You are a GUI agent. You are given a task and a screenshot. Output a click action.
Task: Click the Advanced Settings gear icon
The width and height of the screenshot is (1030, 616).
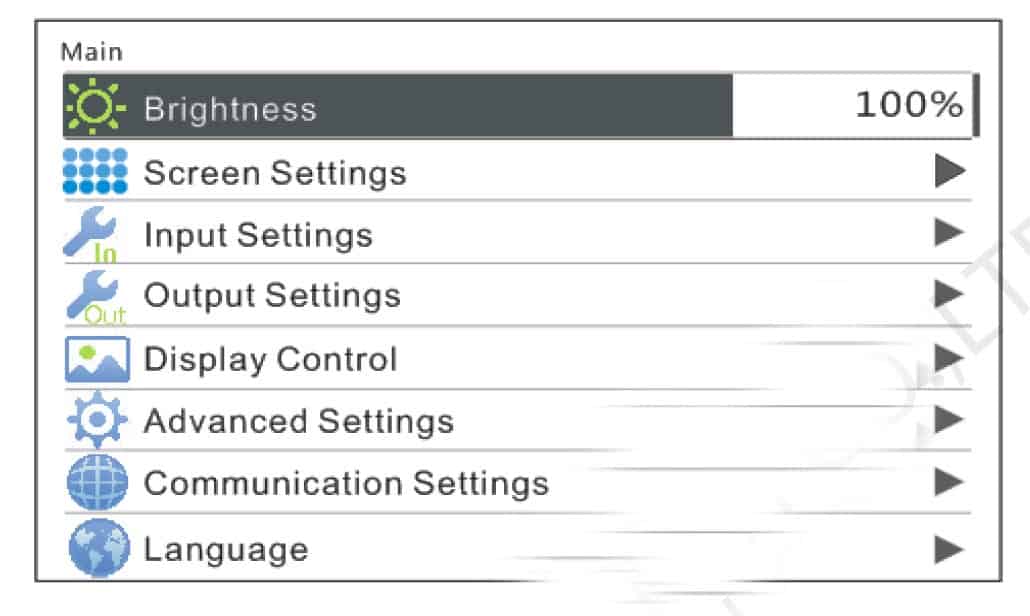95,422
